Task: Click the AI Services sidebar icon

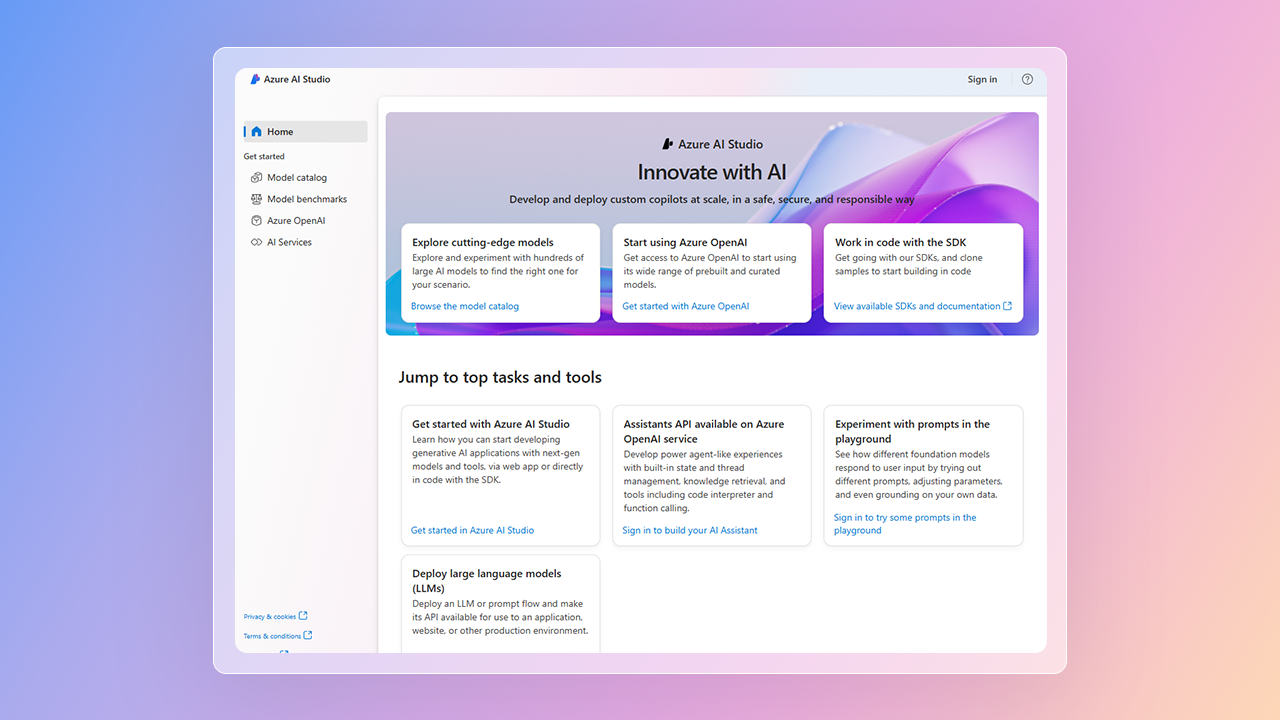Action: point(257,242)
